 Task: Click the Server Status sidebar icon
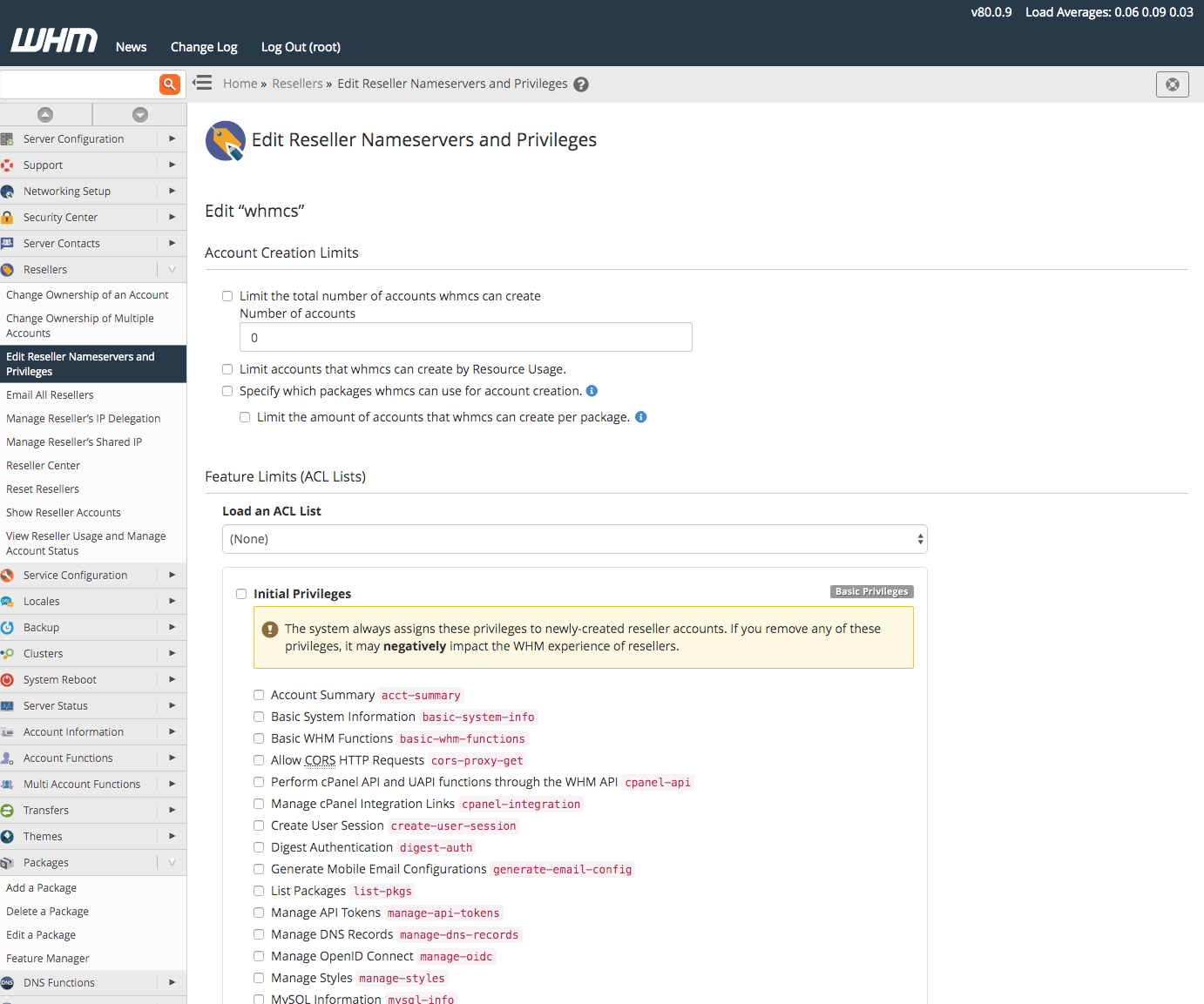7,706
